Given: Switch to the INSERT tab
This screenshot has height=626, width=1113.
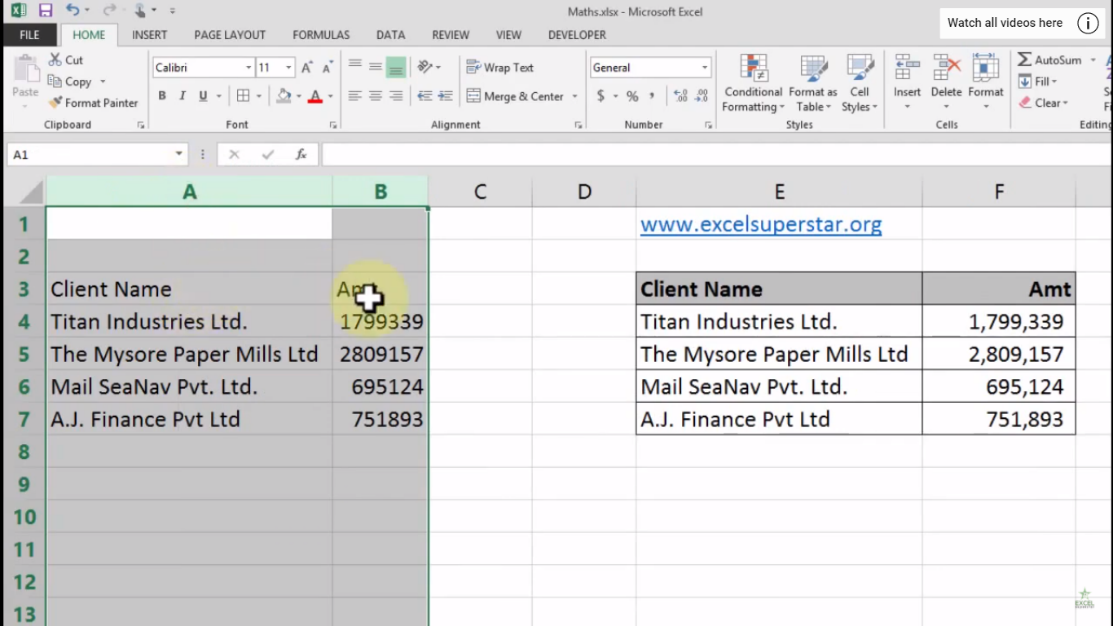Looking at the screenshot, I should click(149, 35).
